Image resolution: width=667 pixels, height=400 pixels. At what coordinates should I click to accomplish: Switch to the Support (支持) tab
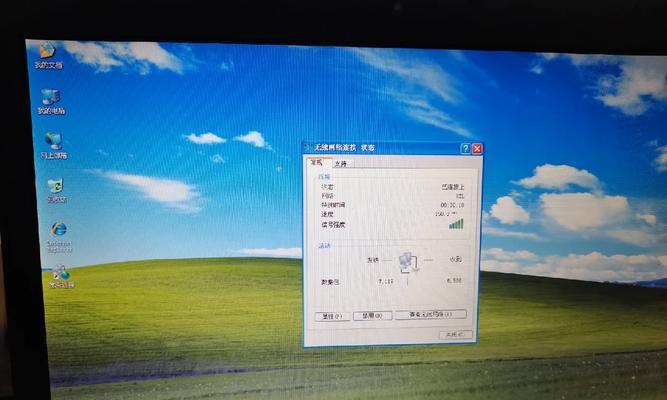tap(341, 164)
